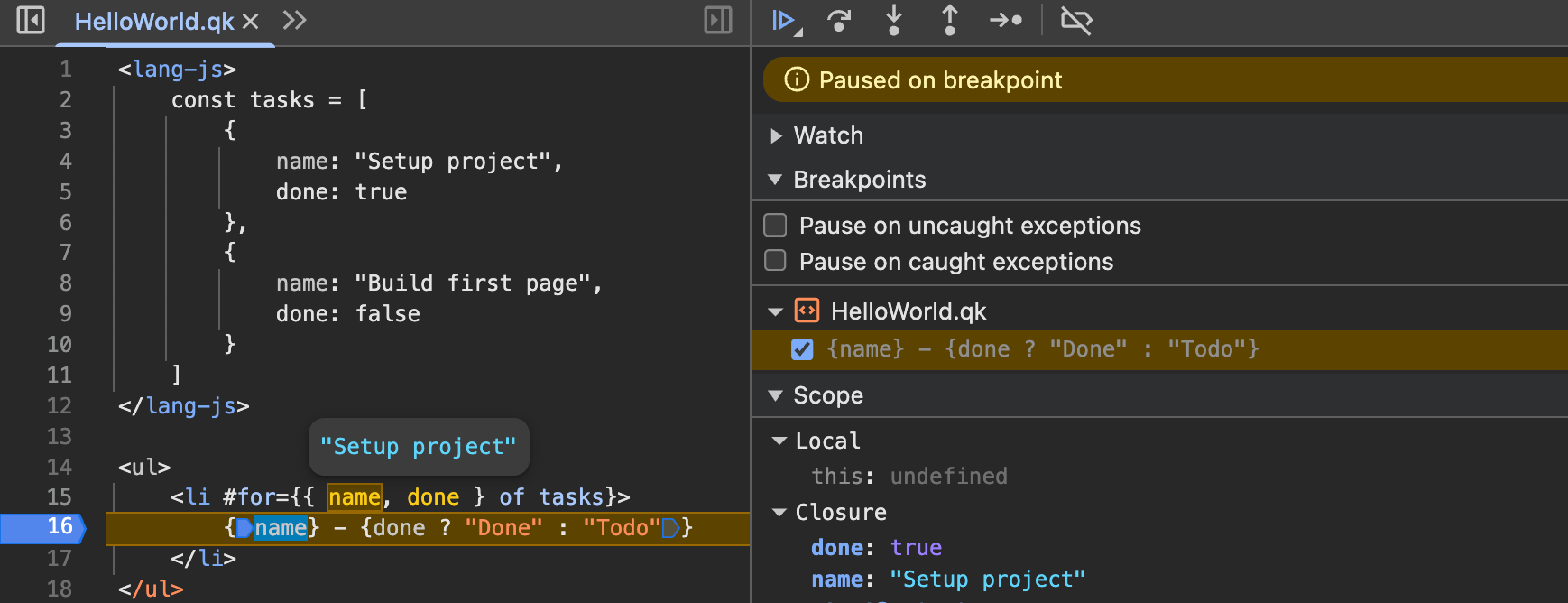Toggle the navigator sidebar icon
The image size is (1568, 603).
[x=31, y=20]
